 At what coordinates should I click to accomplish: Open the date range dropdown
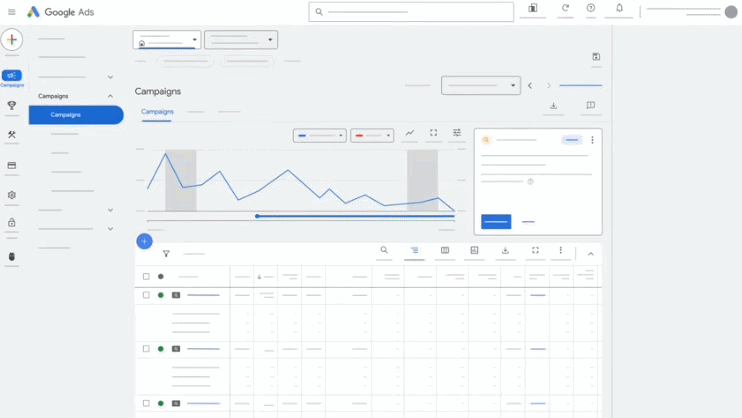point(481,86)
